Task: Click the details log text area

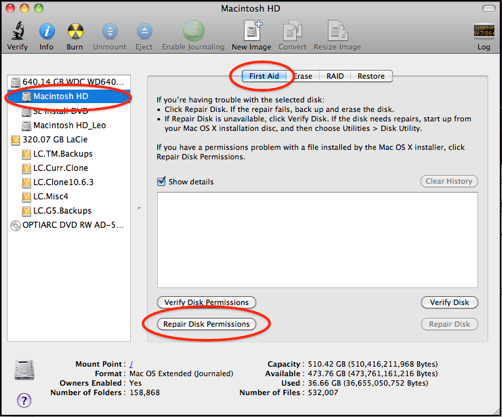Action: [x=317, y=240]
